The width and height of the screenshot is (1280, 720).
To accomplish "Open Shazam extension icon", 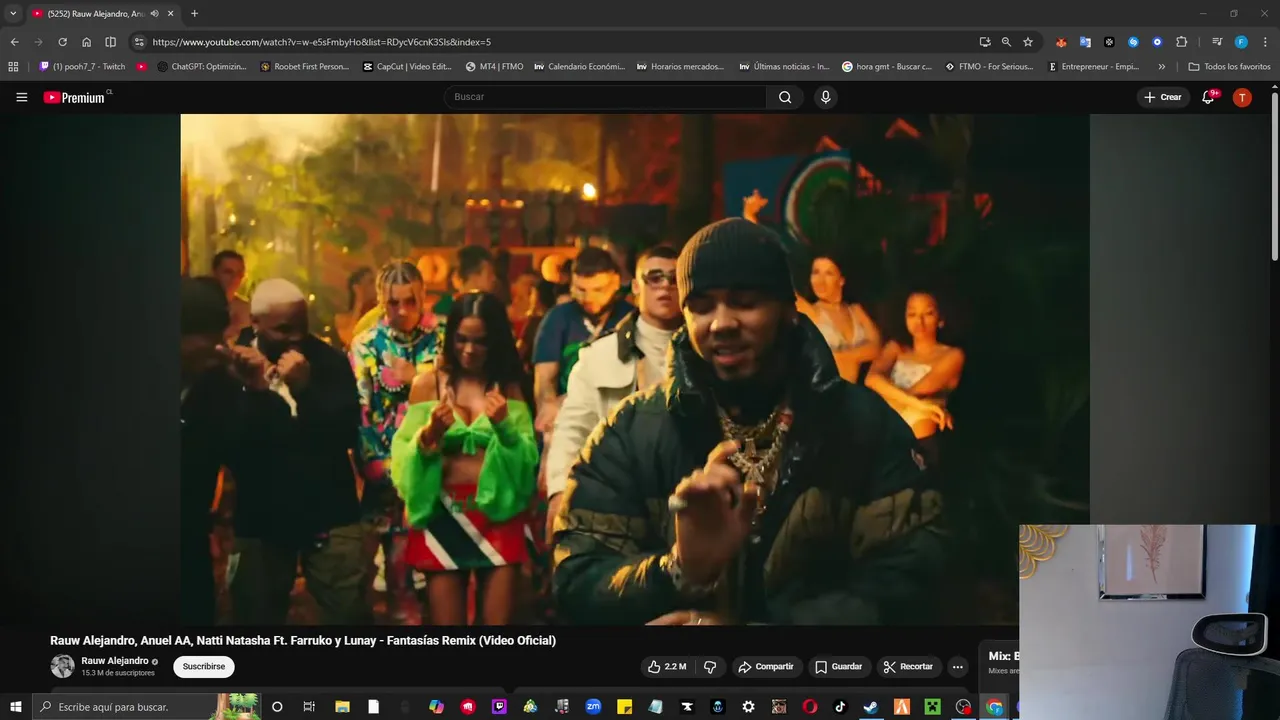I will pyautogui.click(x=1133, y=42).
